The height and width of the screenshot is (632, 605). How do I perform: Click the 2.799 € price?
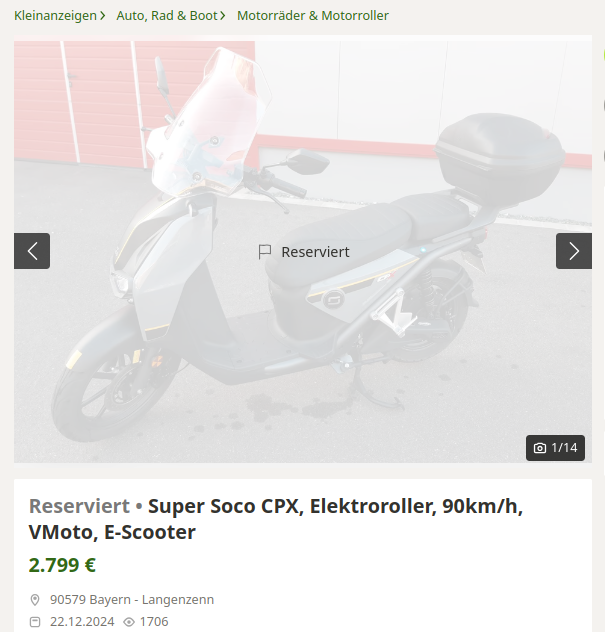62,565
